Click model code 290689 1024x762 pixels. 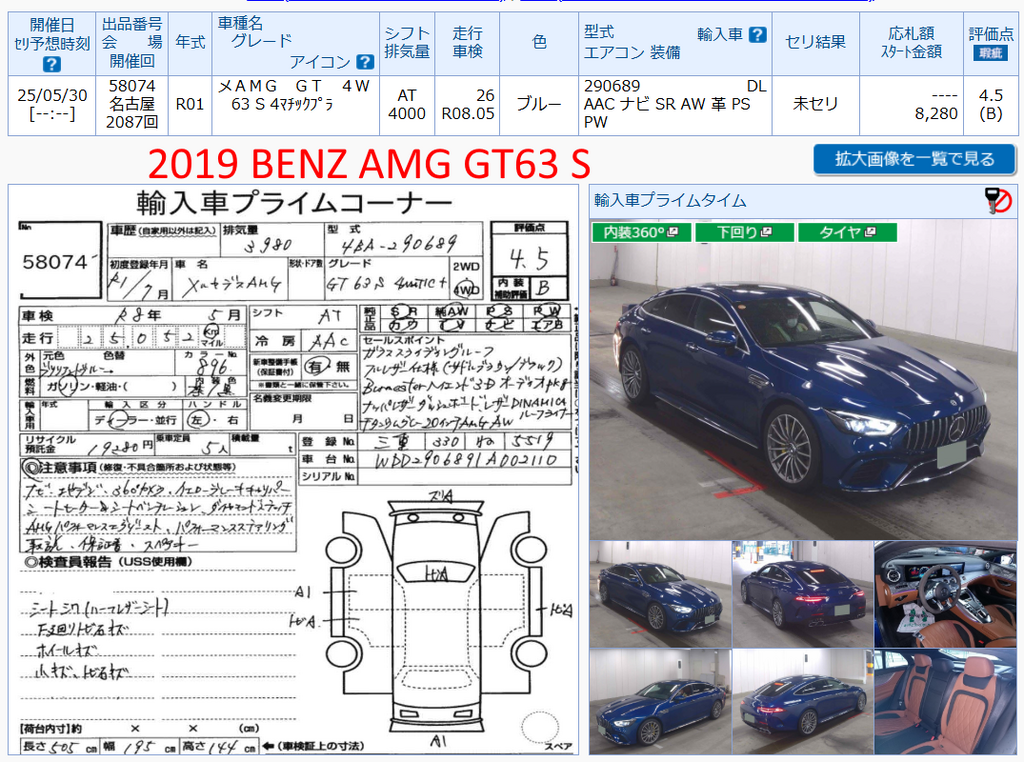(x=612, y=86)
